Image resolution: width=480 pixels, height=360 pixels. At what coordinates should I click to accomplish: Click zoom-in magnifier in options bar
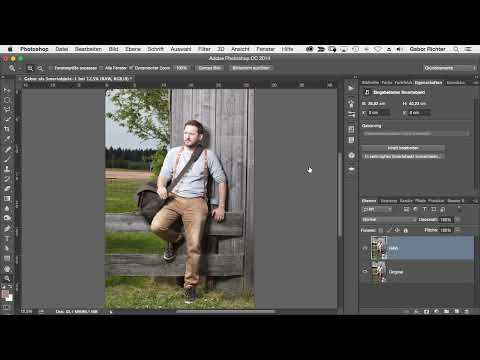[30, 68]
